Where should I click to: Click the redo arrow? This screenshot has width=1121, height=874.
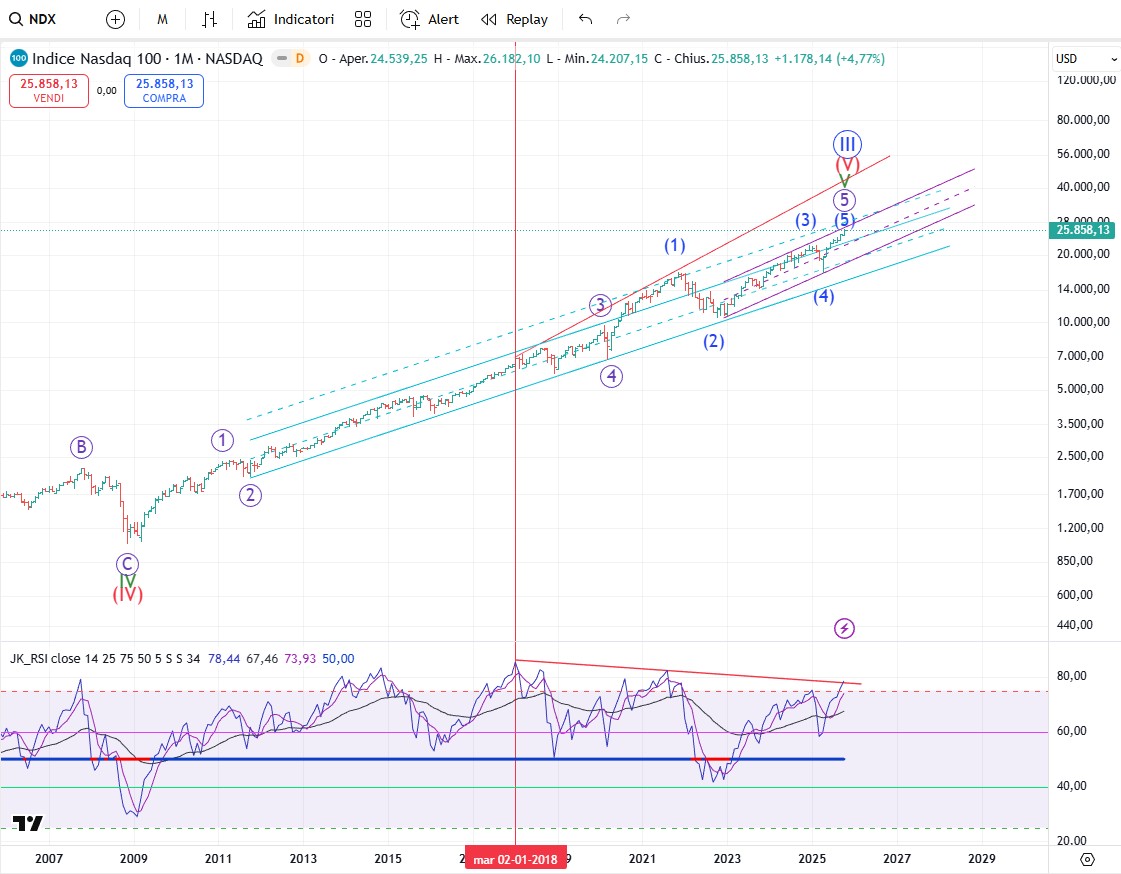coord(623,19)
